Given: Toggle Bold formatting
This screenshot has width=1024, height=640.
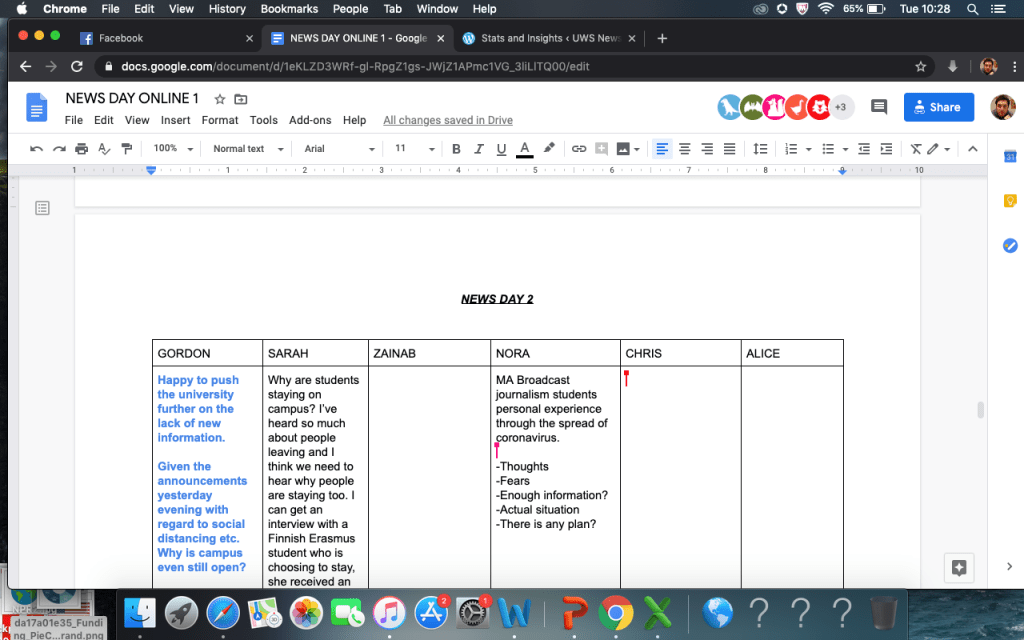Looking at the screenshot, I should pos(456,149).
